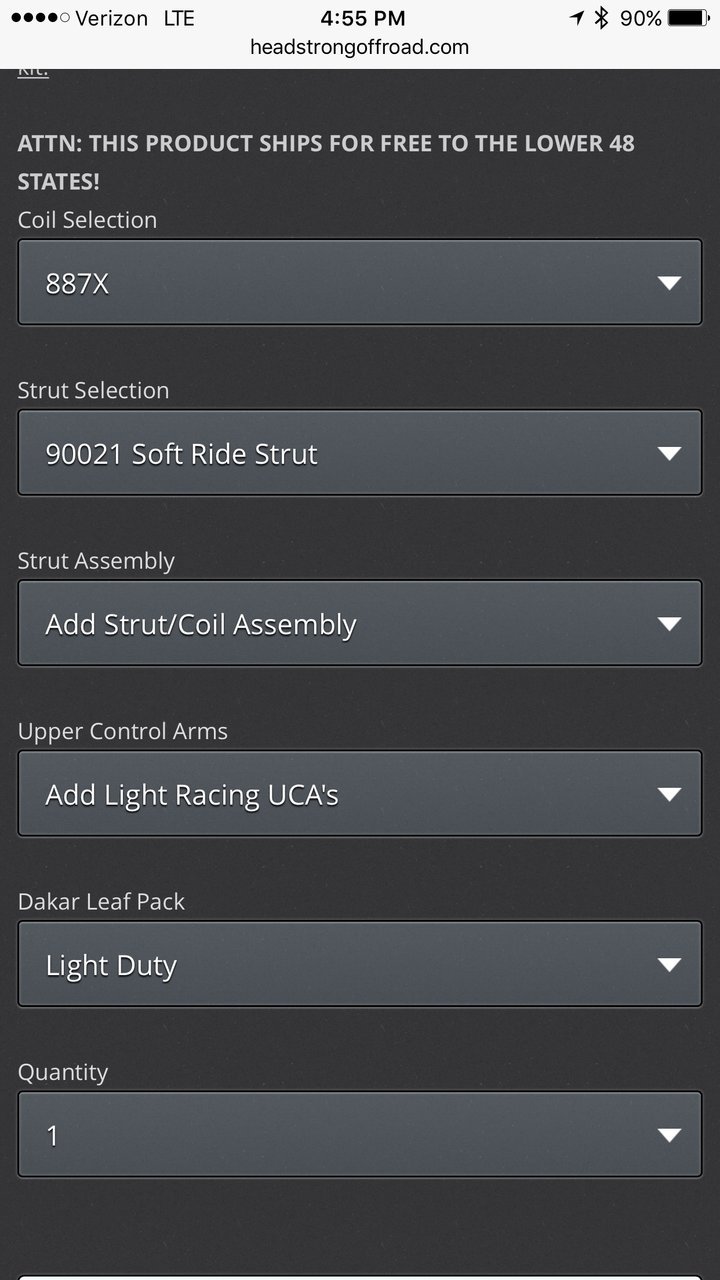
Task: Tap the 4:55 PM clock in status bar
Action: point(362,18)
